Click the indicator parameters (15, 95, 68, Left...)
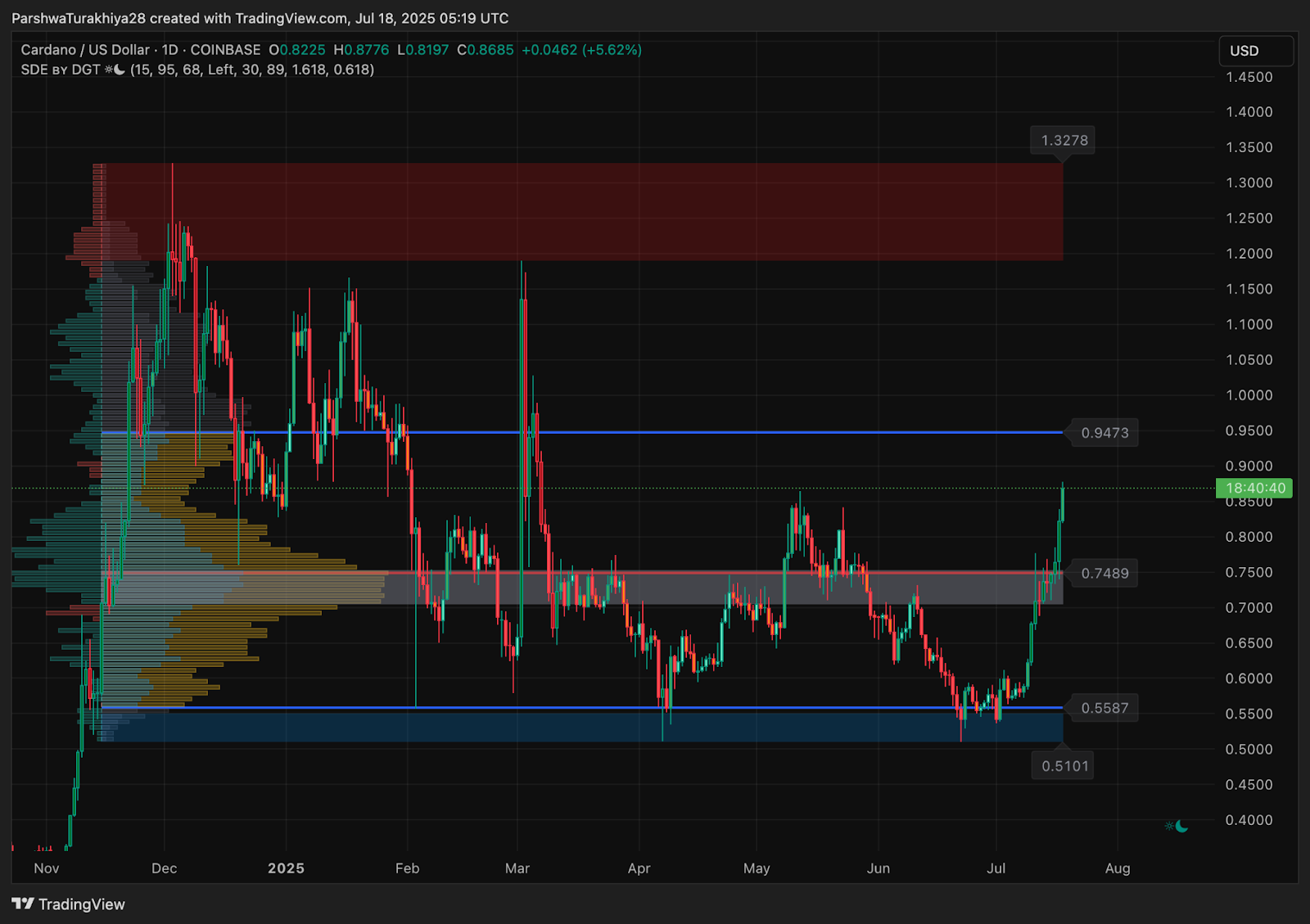Image resolution: width=1310 pixels, height=924 pixels. (252, 70)
